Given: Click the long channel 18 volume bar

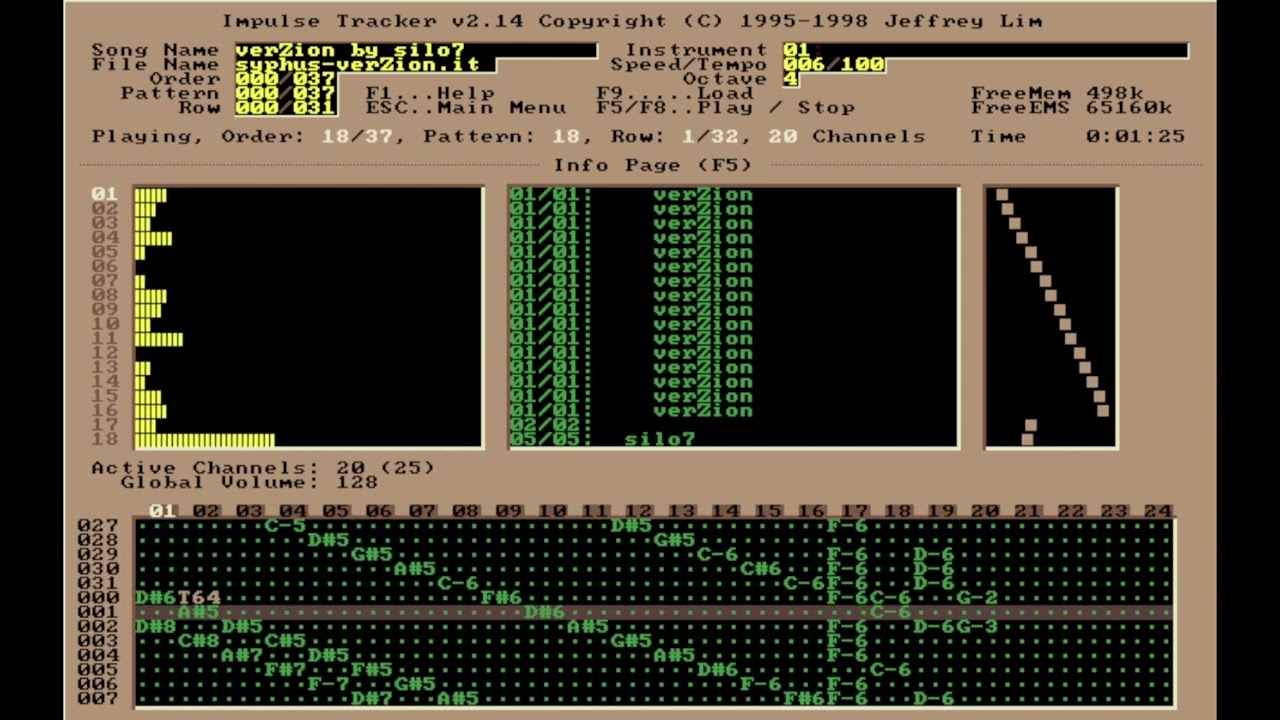Looking at the screenshot, I should click(x=204, y=440).
